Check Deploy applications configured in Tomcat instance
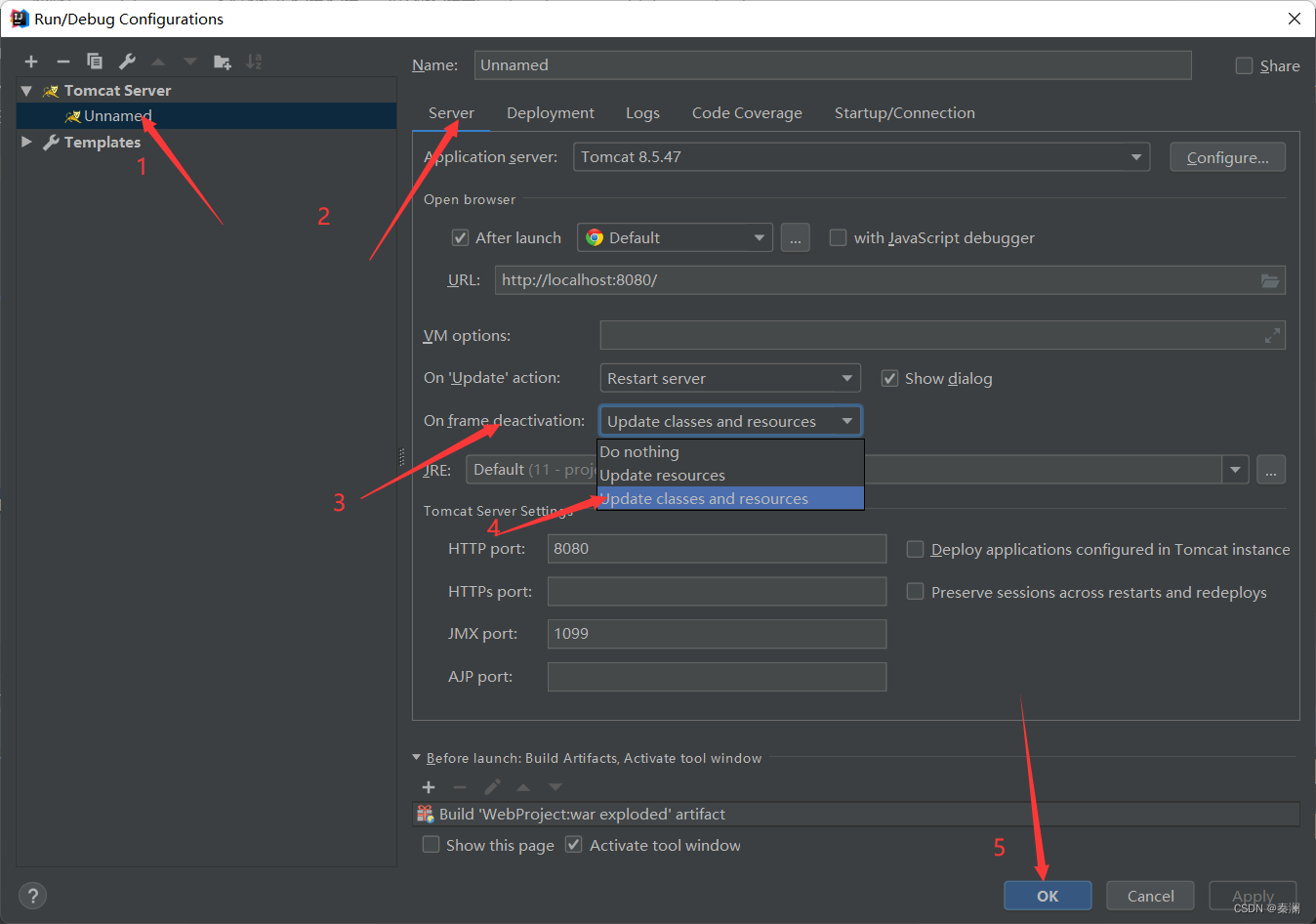 pyautogui.click(x=916, y=549)
